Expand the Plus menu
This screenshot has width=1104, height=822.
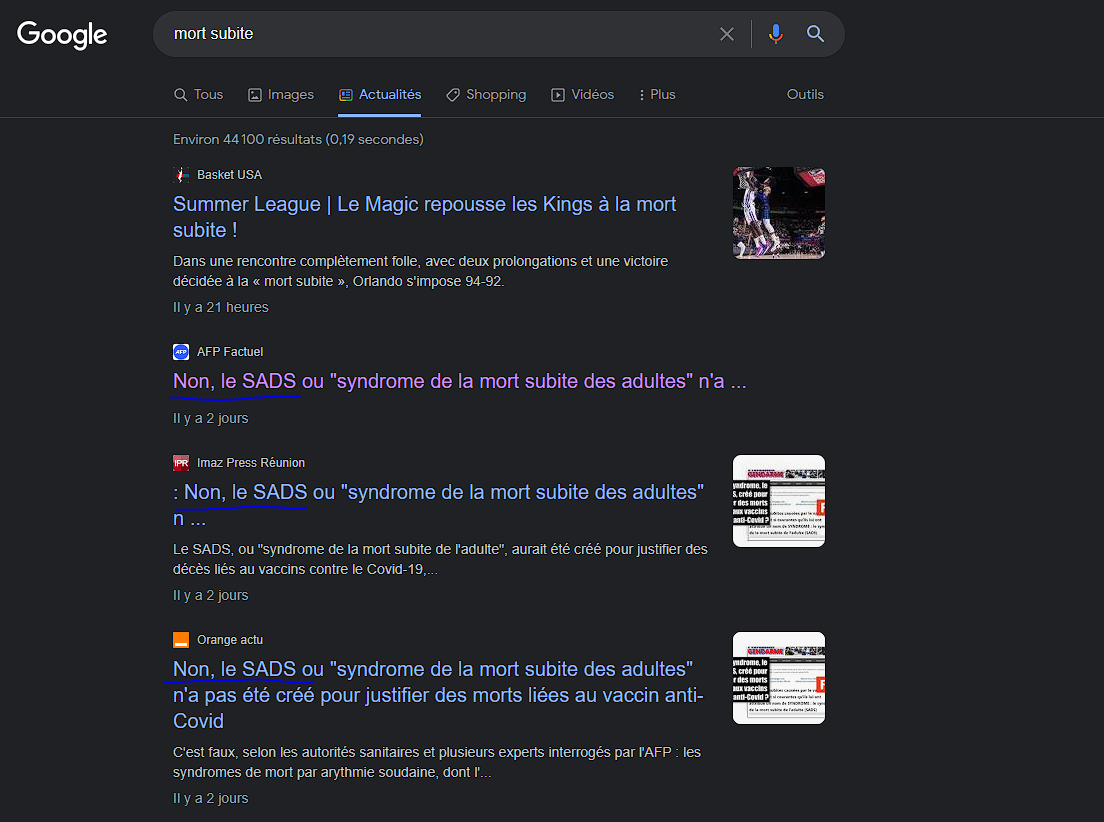click(657, 94)
